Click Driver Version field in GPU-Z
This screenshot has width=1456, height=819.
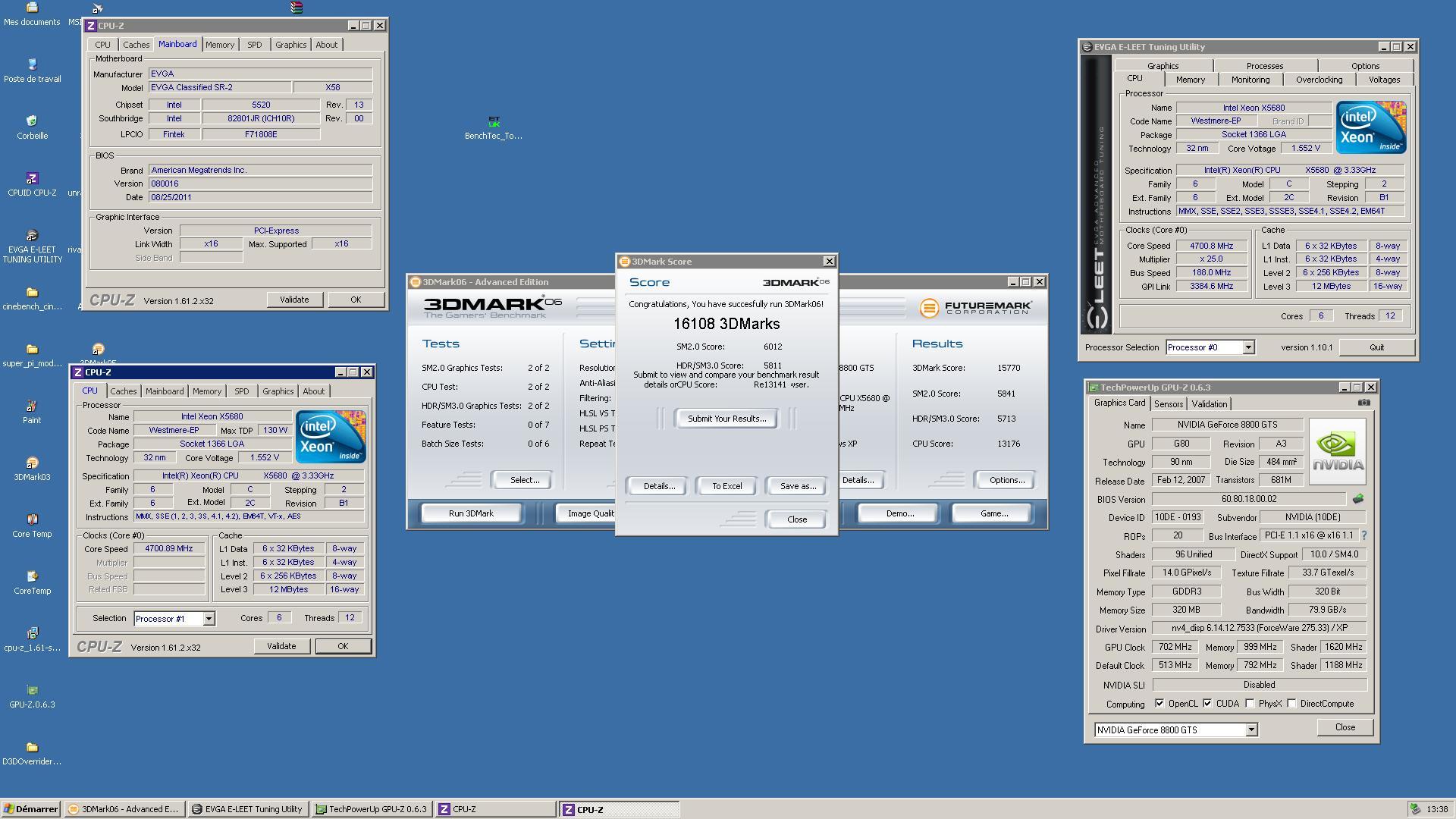(x=1260, y=629)
